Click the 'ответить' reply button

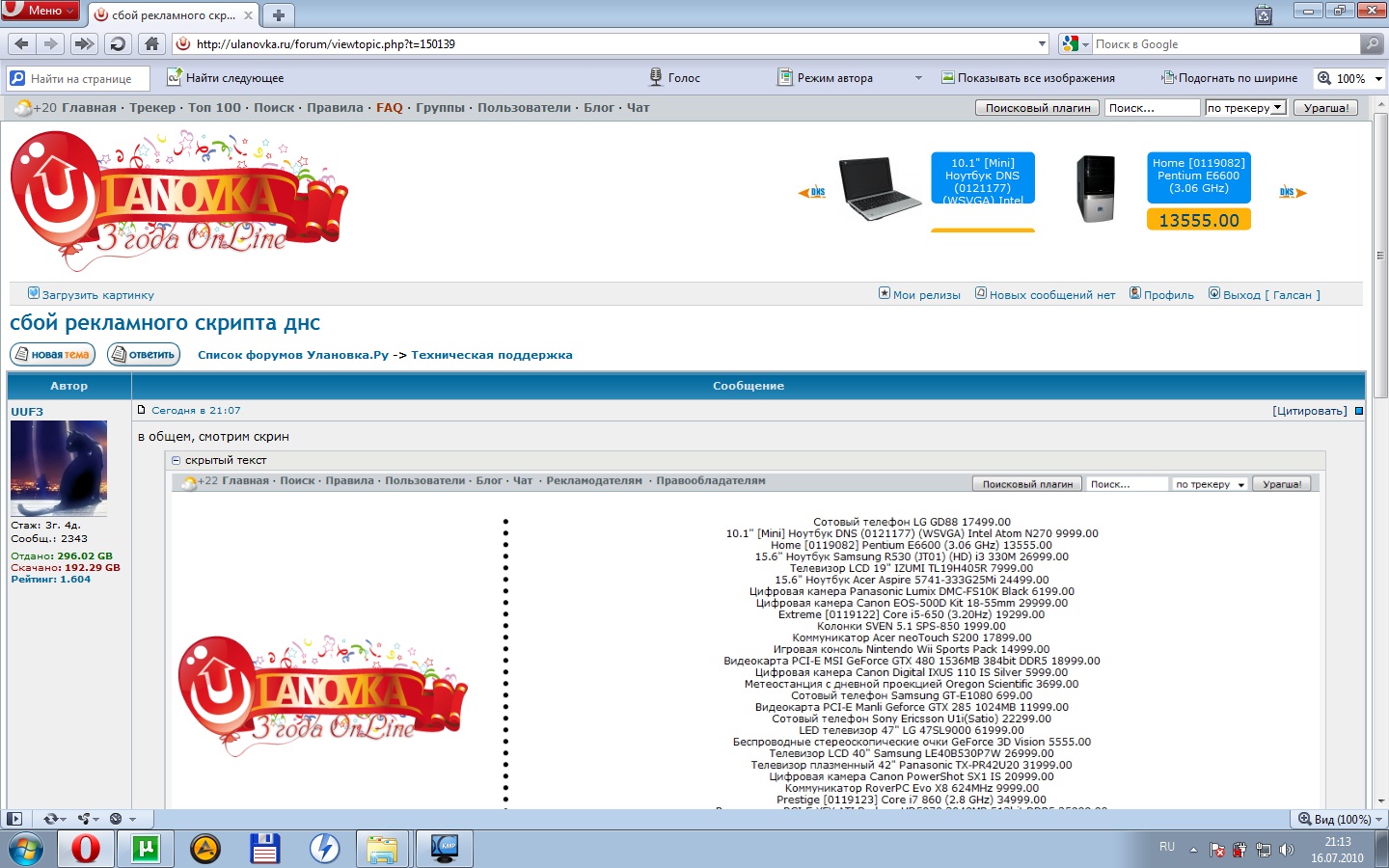[144, 355]
